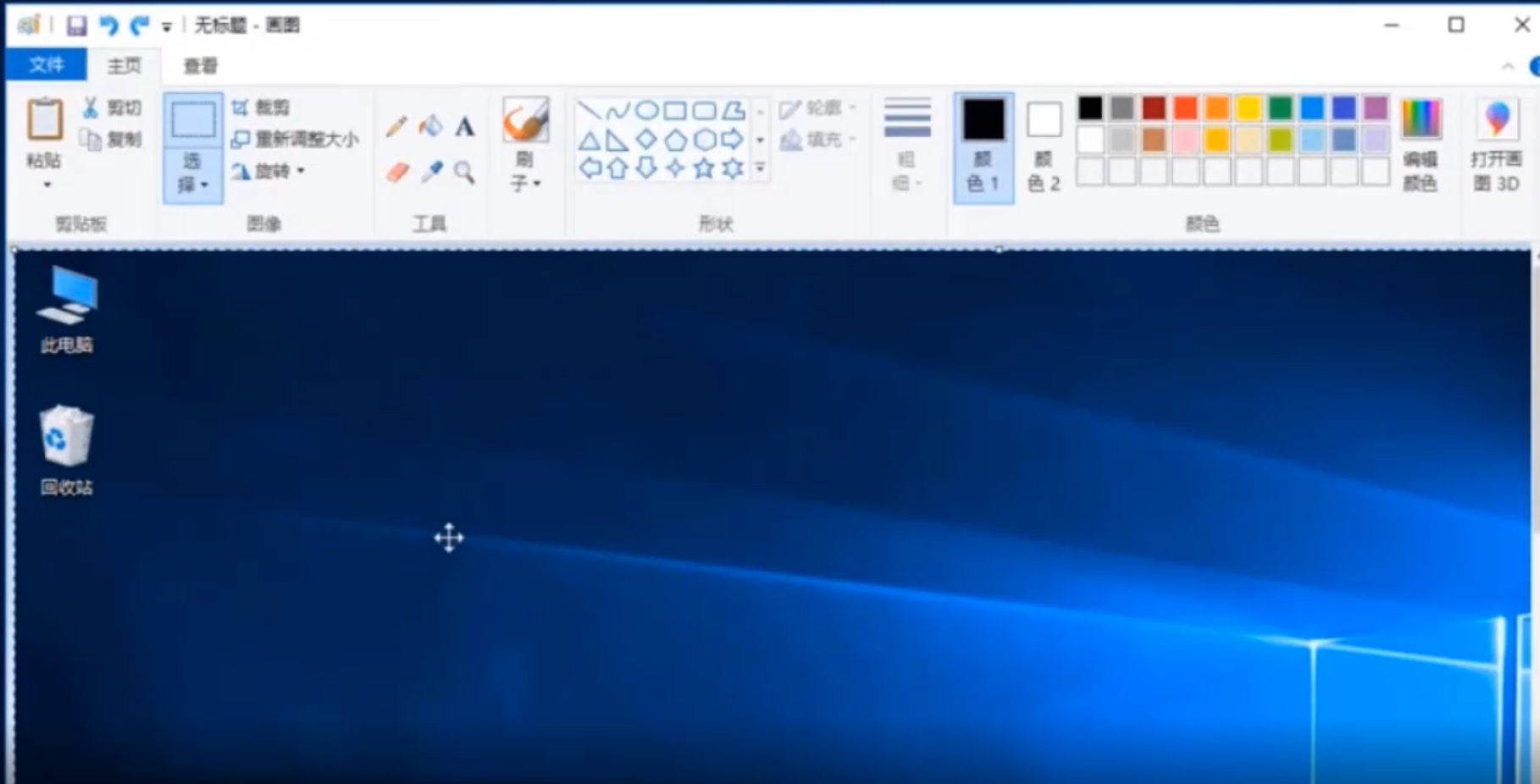This screenshot has height=784, width=1540.
Task: Click the Brushes icon
Action: pyautogui.click(x=525, y=121)
